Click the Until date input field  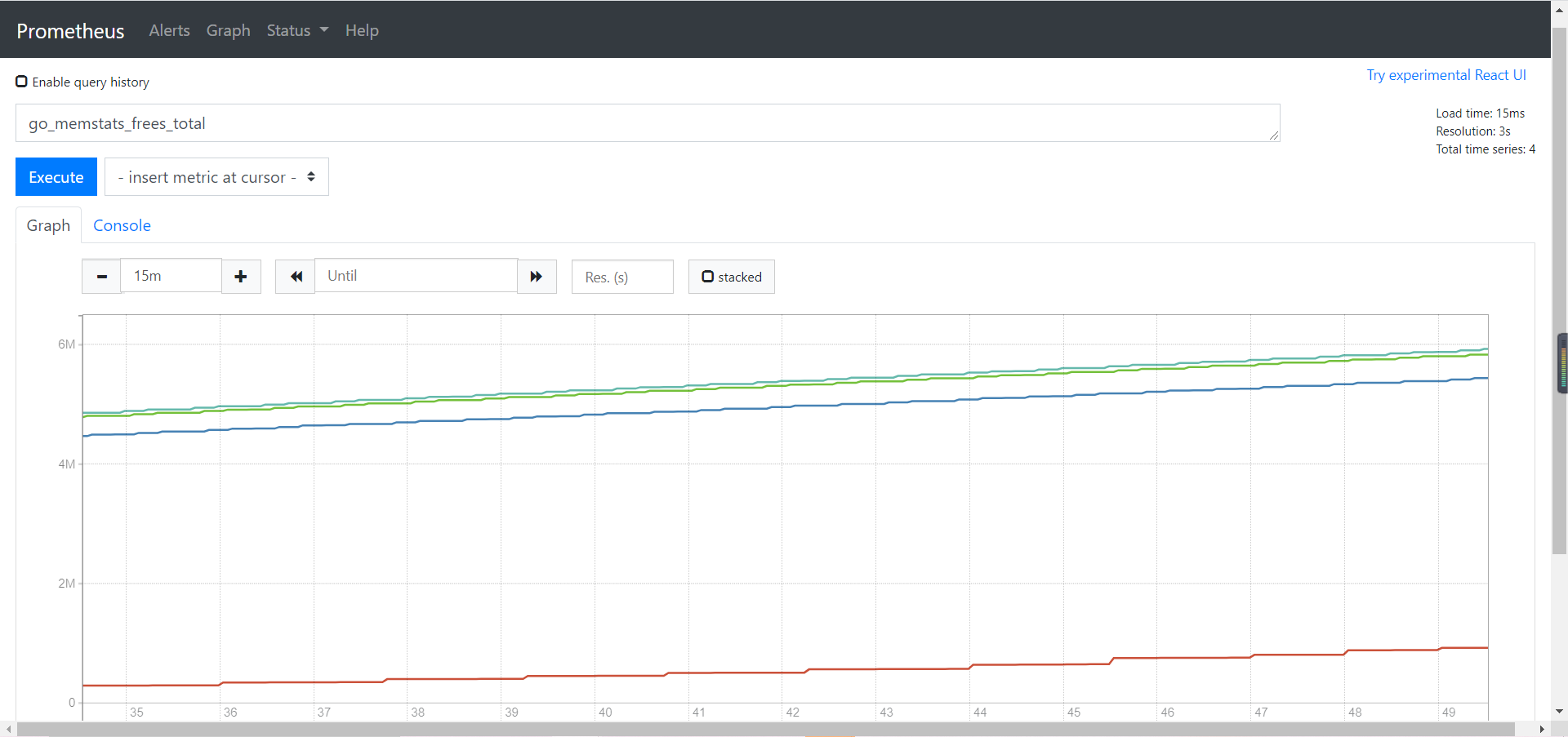[416, 276]
